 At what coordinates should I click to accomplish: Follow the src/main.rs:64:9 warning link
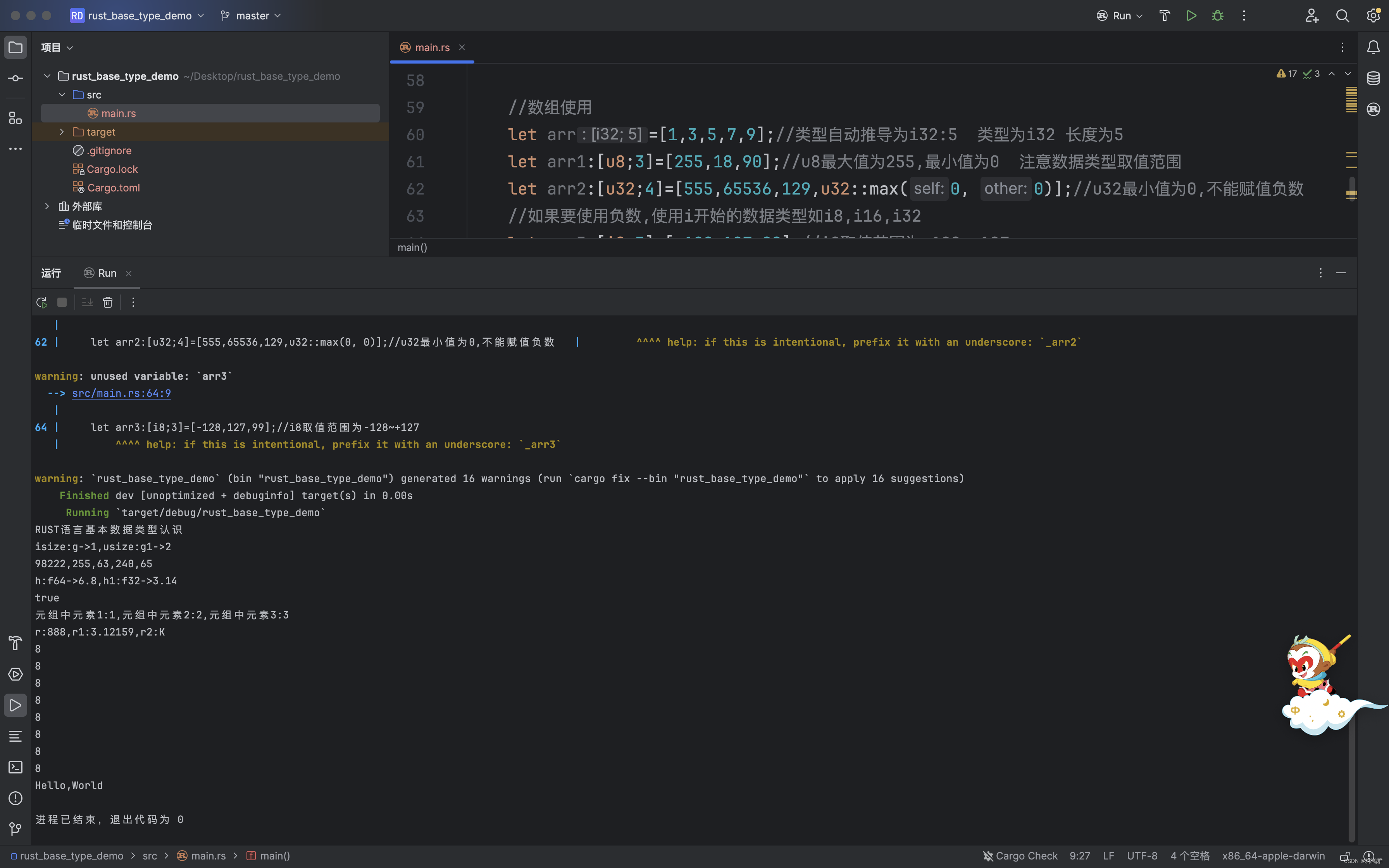point(121,393)
